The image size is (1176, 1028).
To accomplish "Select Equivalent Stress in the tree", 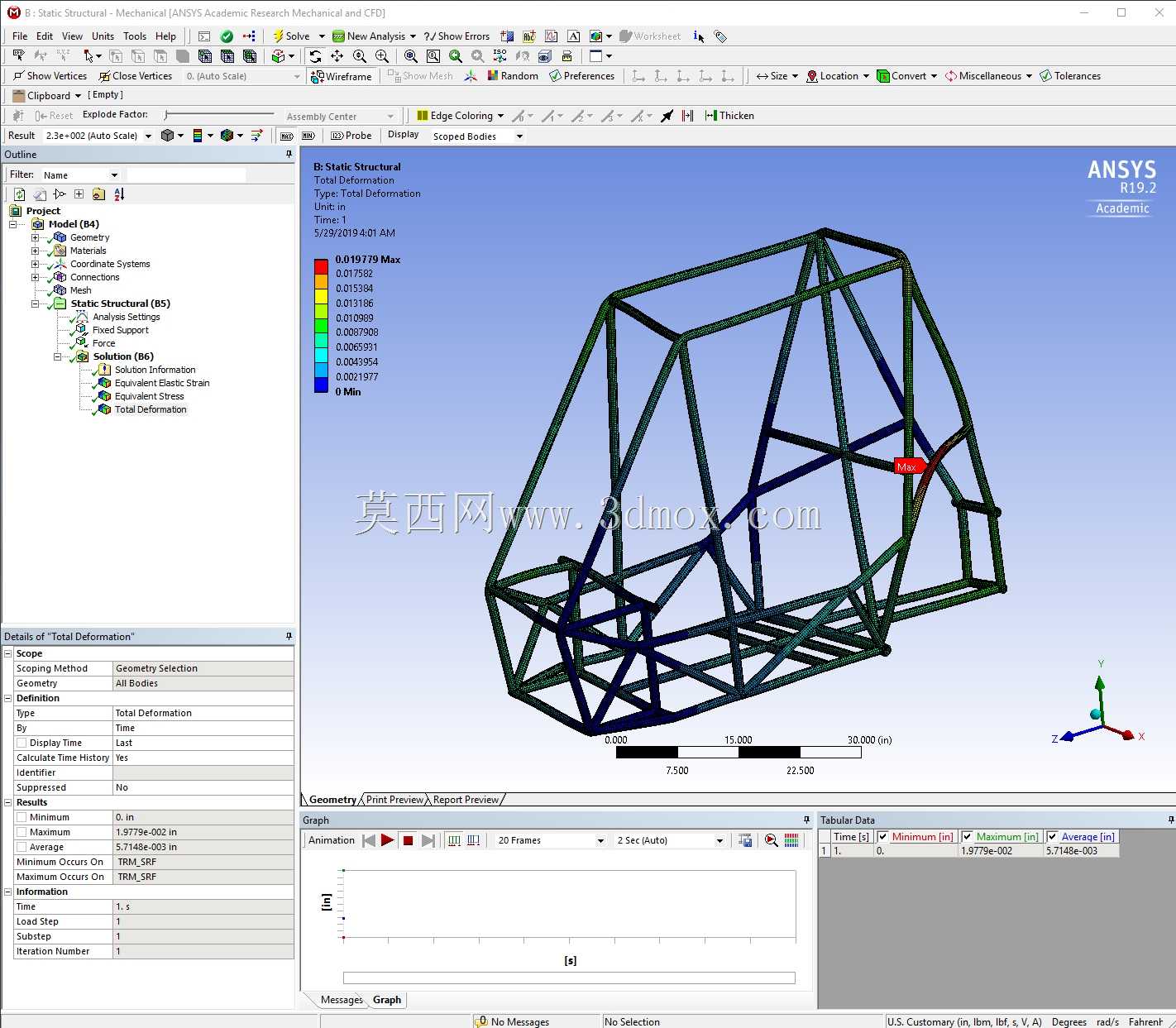I will 149,396.
